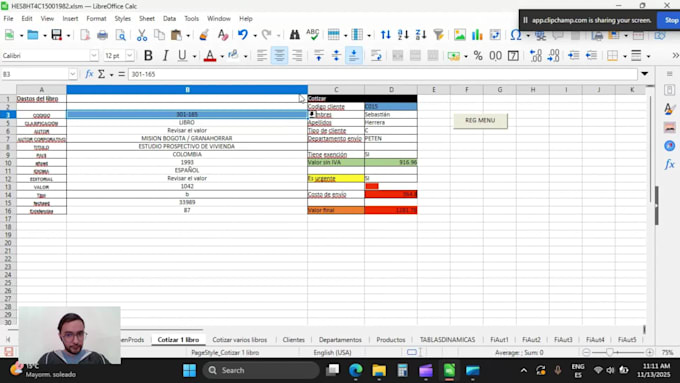Toggle Bold formatting
The height and width of the screenshot is (383, 680).
(x=148, y=56)
